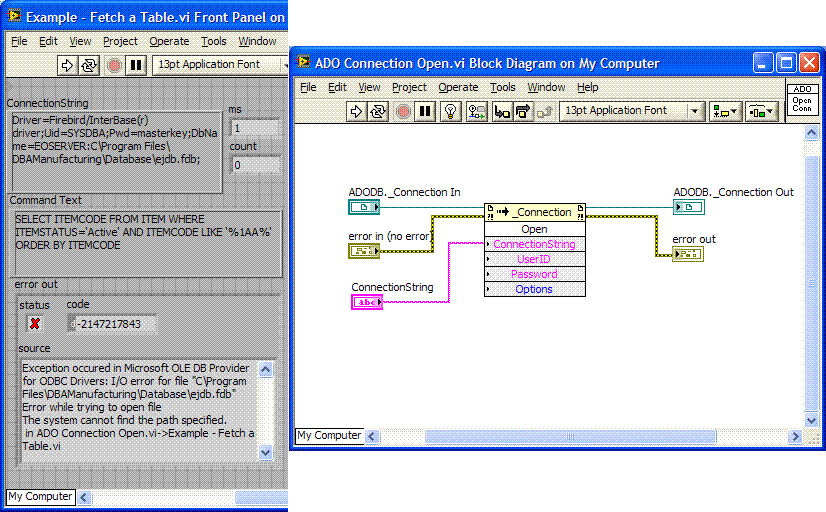Open Distribute Objects dropdown
This screenshot has width=826, height=512.
click(762, 111)
